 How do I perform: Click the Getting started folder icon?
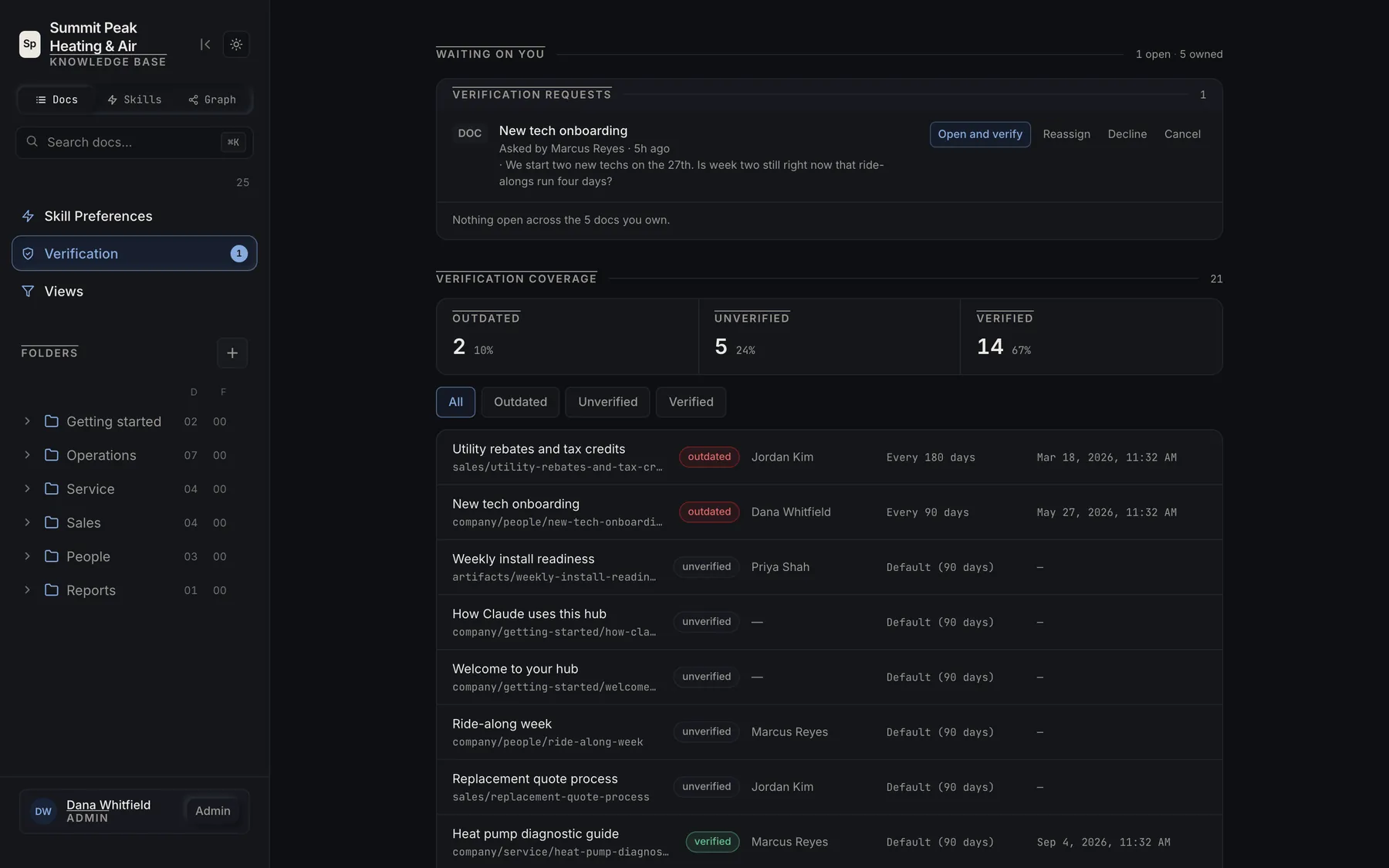(x=52, y=421)
